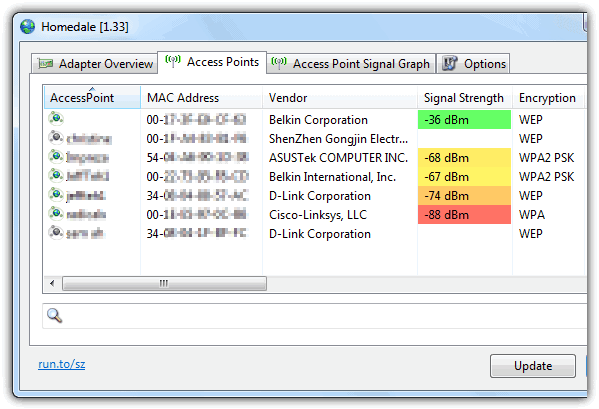The width and height of the screenshot is (599, 409).
Task: Click D-Link Corporation in the last row
Action: click(x=320, y=234)
